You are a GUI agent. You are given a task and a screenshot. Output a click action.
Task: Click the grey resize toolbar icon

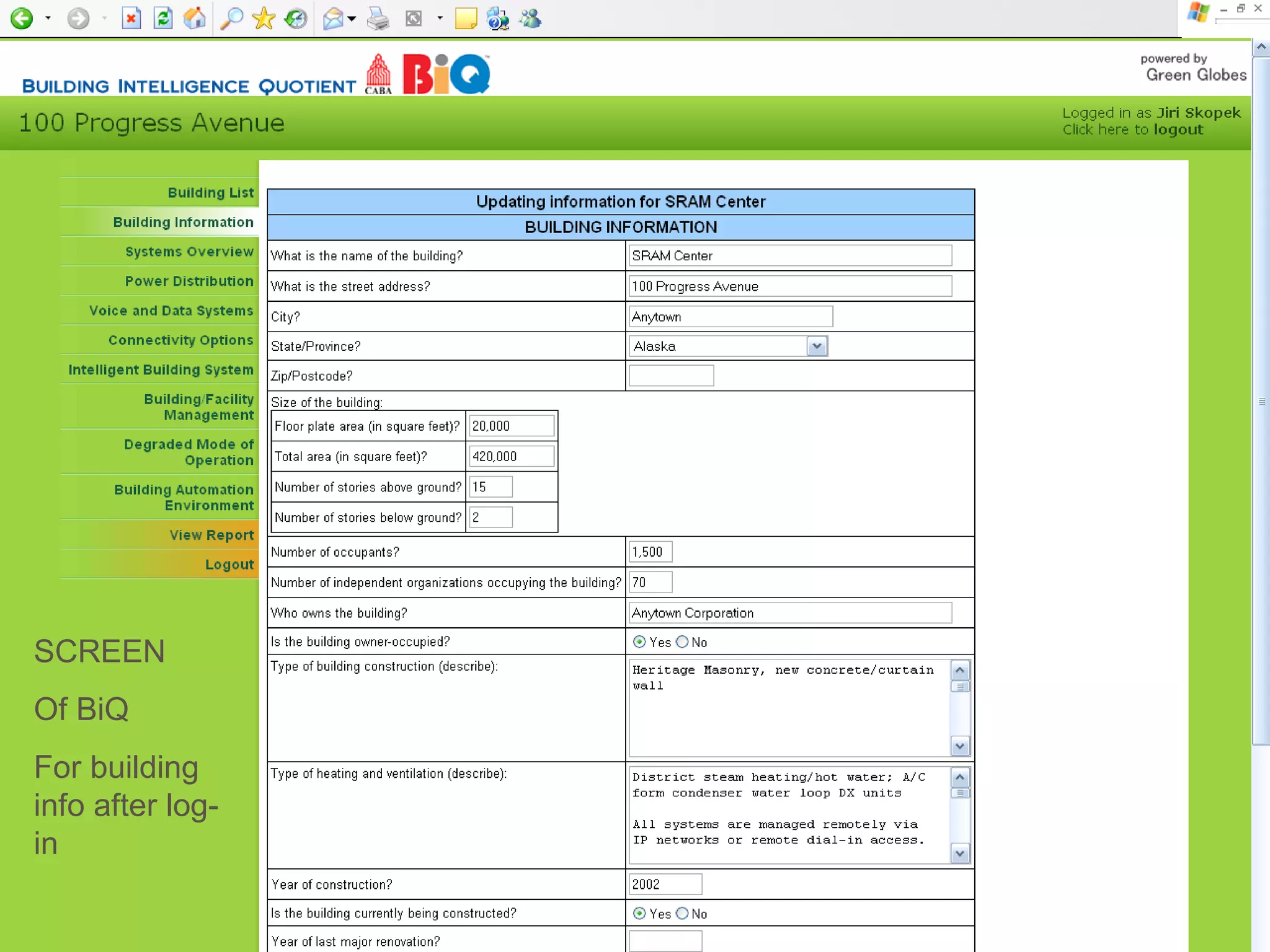coord(414,19)
